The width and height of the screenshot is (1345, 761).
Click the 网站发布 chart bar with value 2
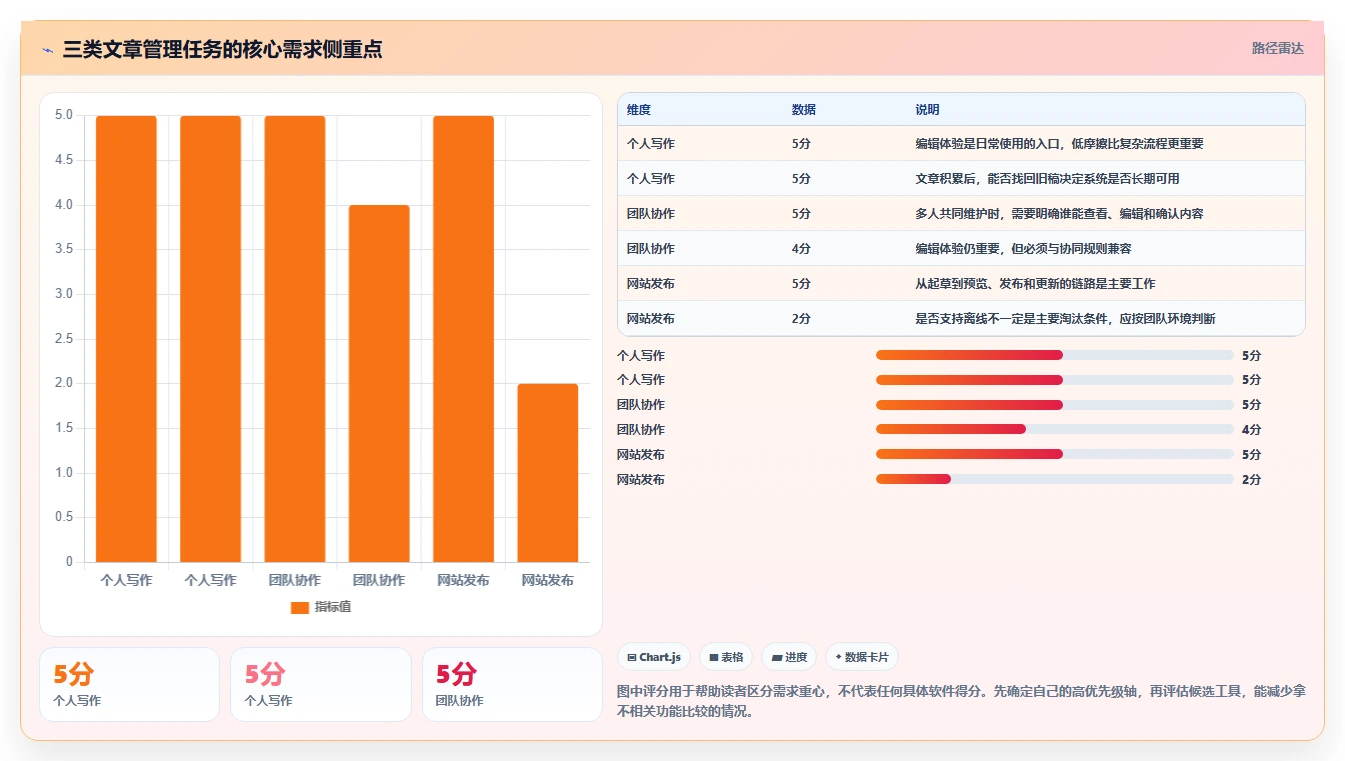pyautogui.click(x=548, y=473)
